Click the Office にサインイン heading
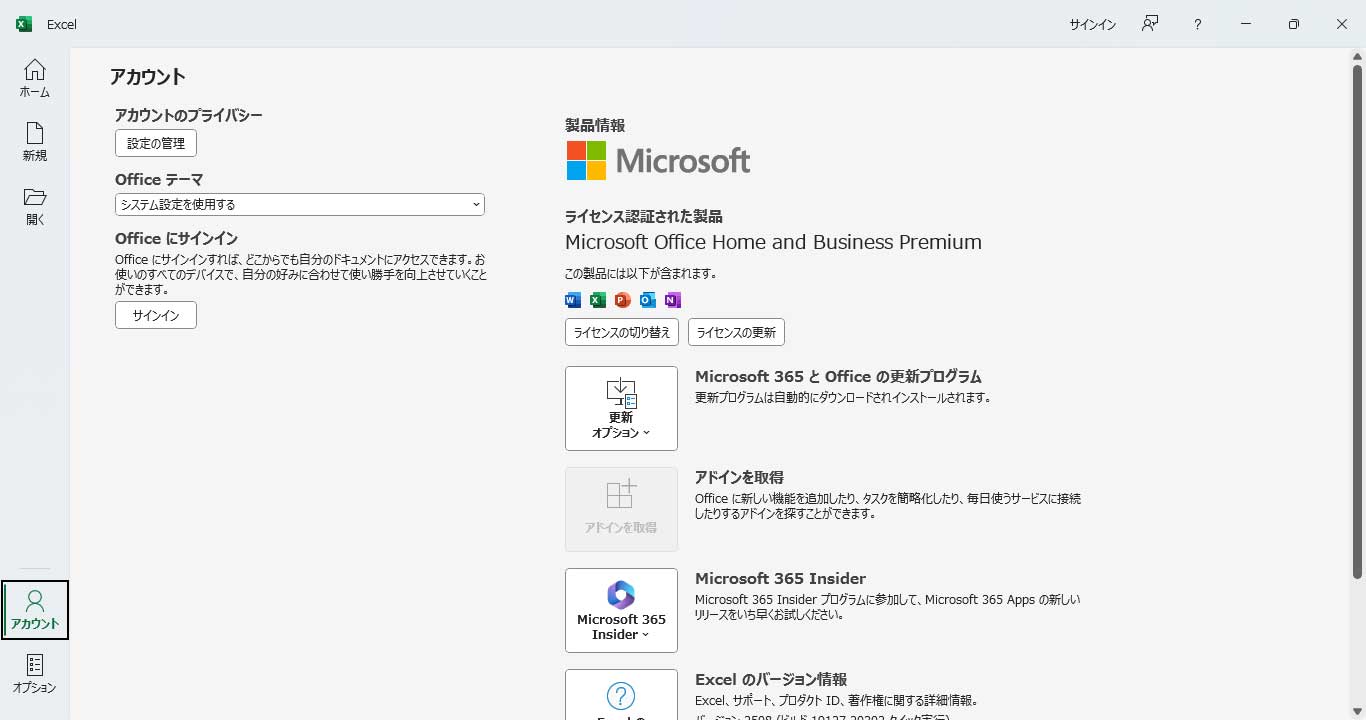 coord(176,238)
